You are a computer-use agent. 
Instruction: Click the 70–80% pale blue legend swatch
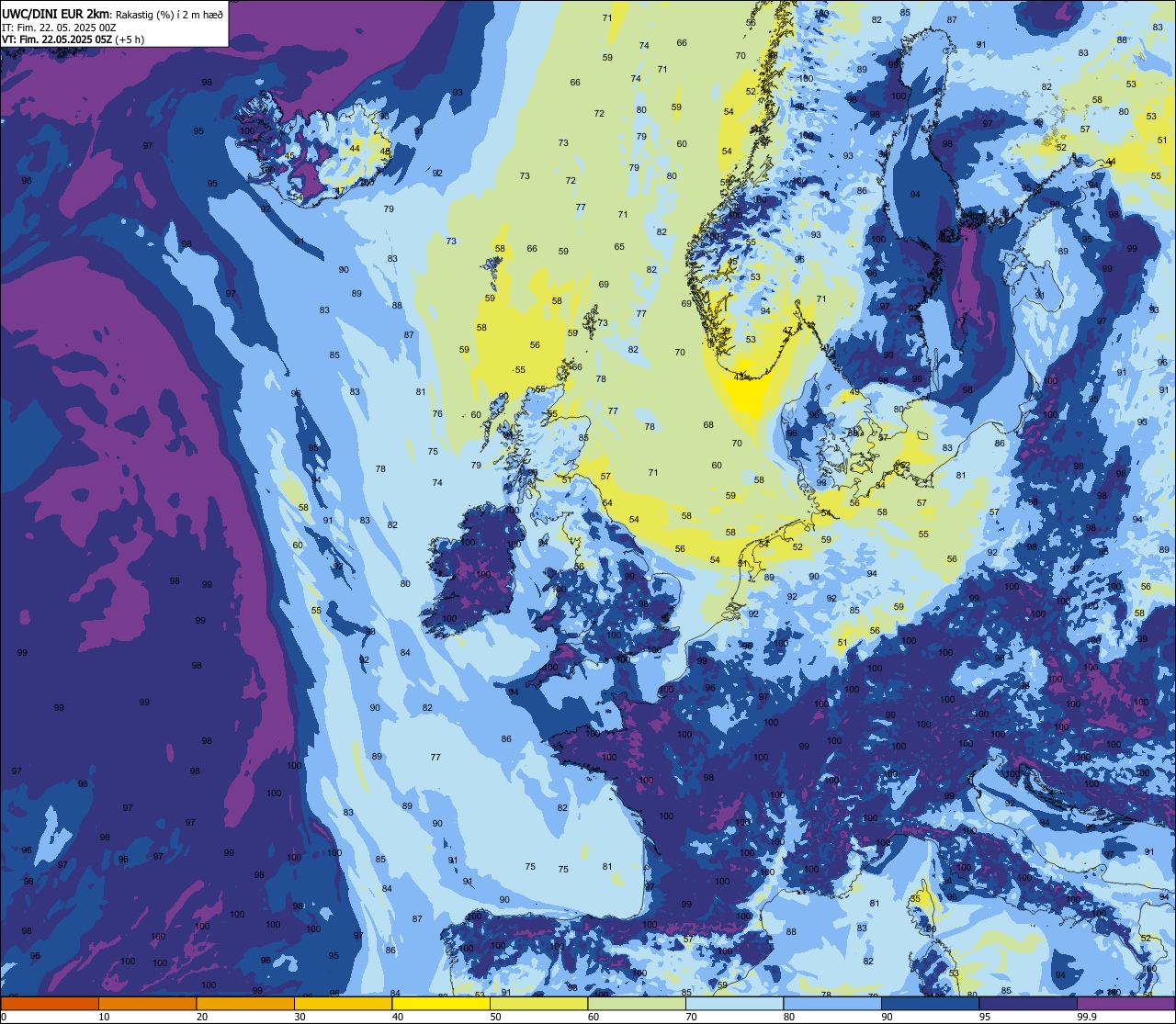coord(734,1003)
